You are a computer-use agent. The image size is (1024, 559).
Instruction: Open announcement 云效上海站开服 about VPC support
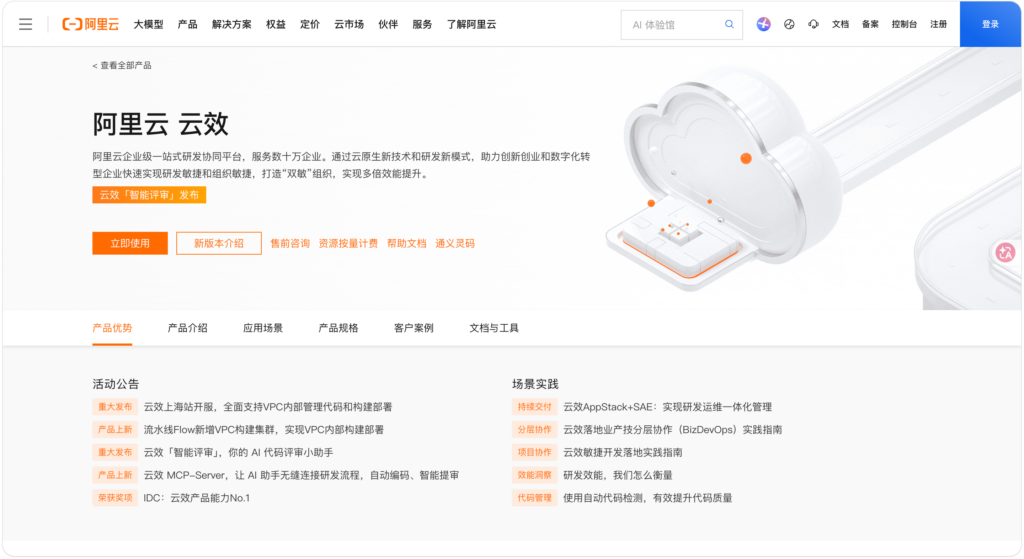pyautogui.click(x=268, y=407)
